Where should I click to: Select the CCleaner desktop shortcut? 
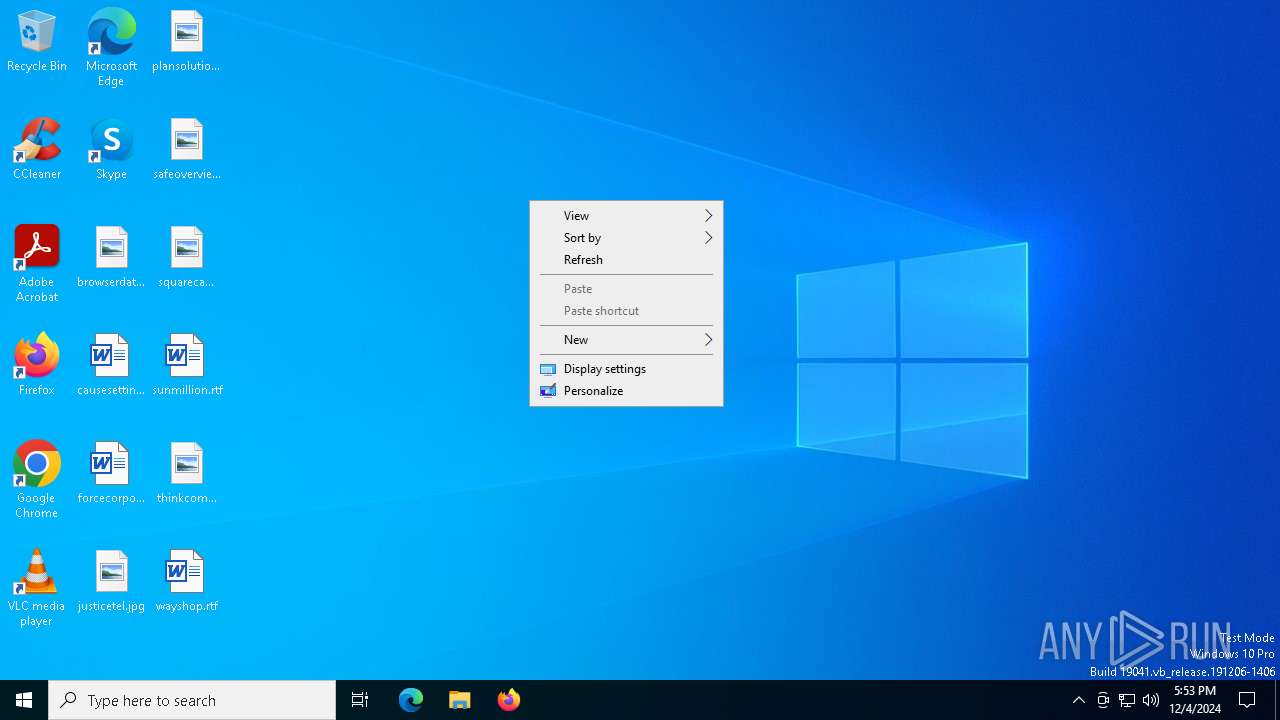pos(37,150)
